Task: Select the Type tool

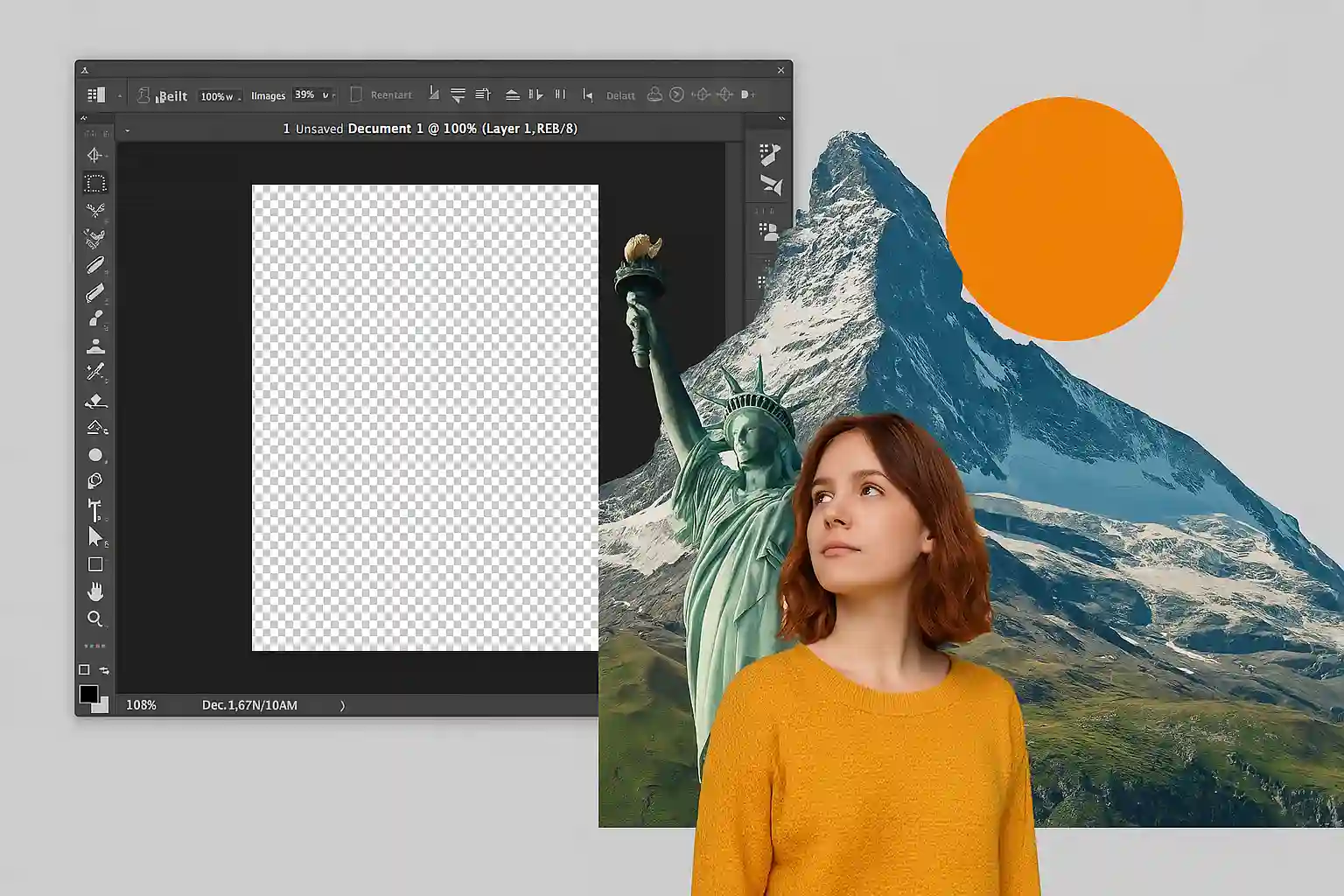Action: [x=94, y=509]
